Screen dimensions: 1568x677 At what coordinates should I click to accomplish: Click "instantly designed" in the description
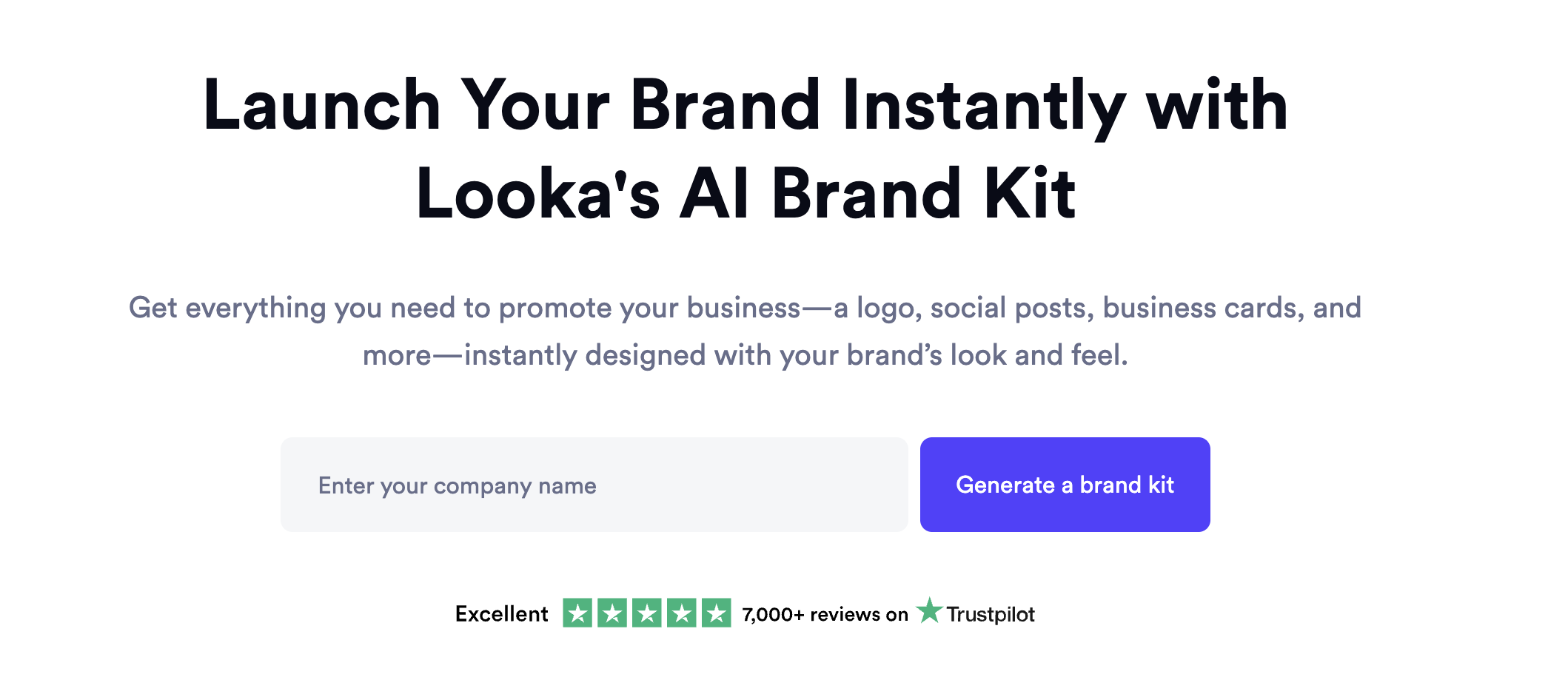[x=585, y=355]
